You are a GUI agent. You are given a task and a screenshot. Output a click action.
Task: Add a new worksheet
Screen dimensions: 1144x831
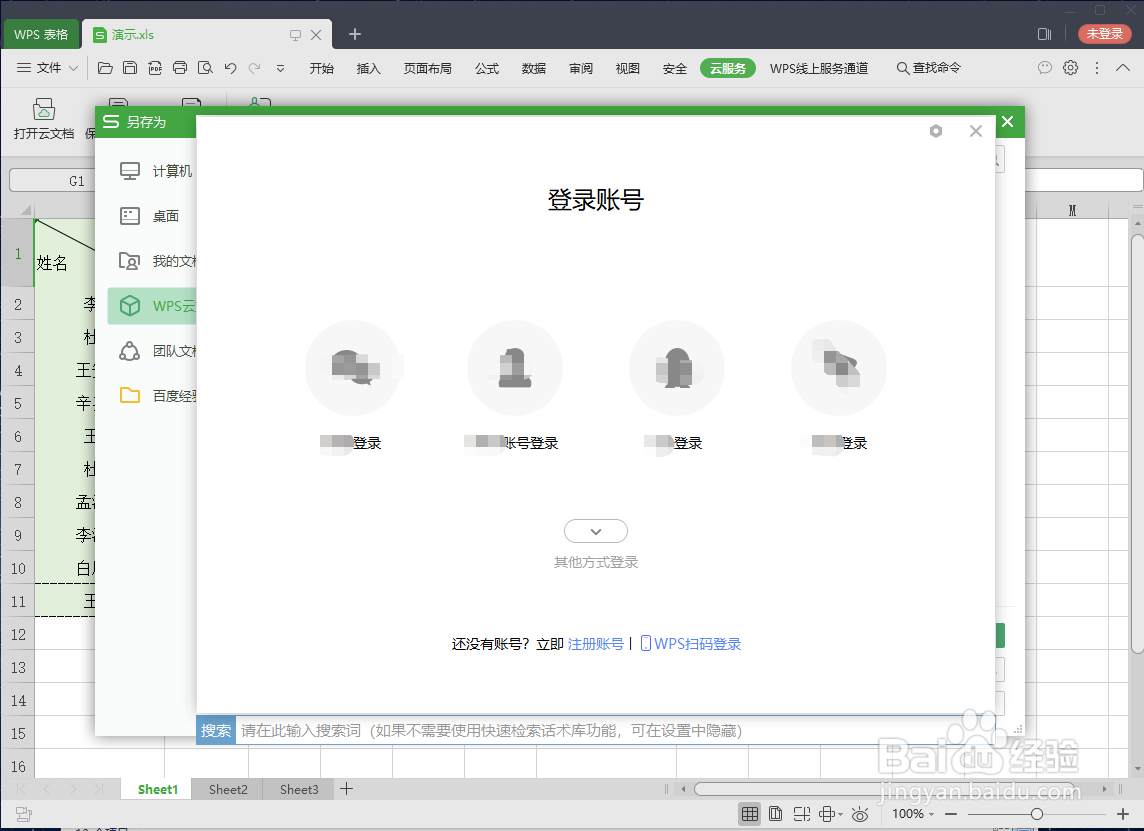pos(347,789)
